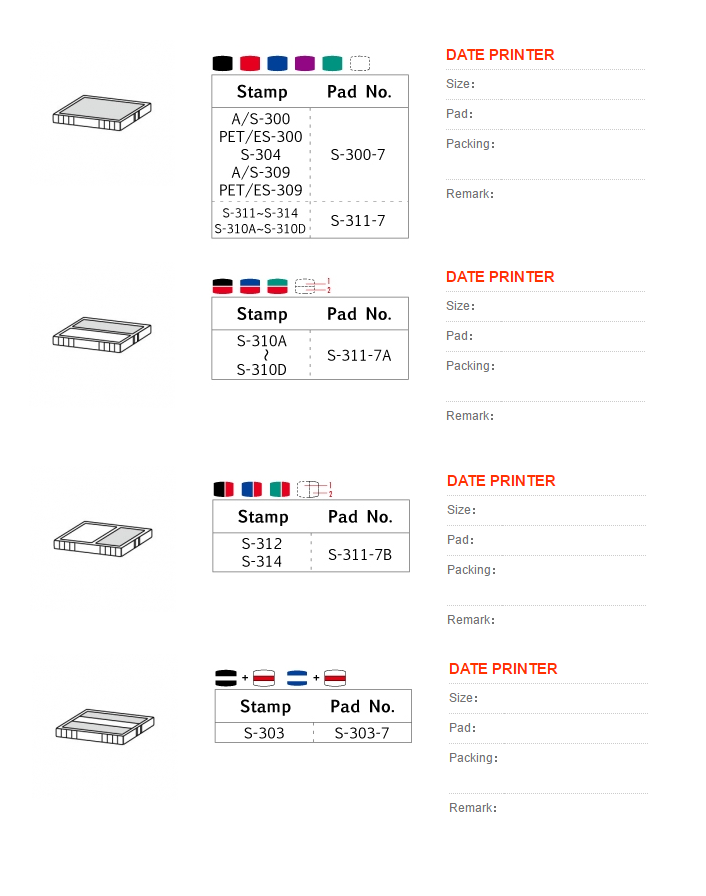The height and width of the screenshot is (896, 706).
Task: Click the blue strip pad icon for S-303
Action: (x=297, y=678)
